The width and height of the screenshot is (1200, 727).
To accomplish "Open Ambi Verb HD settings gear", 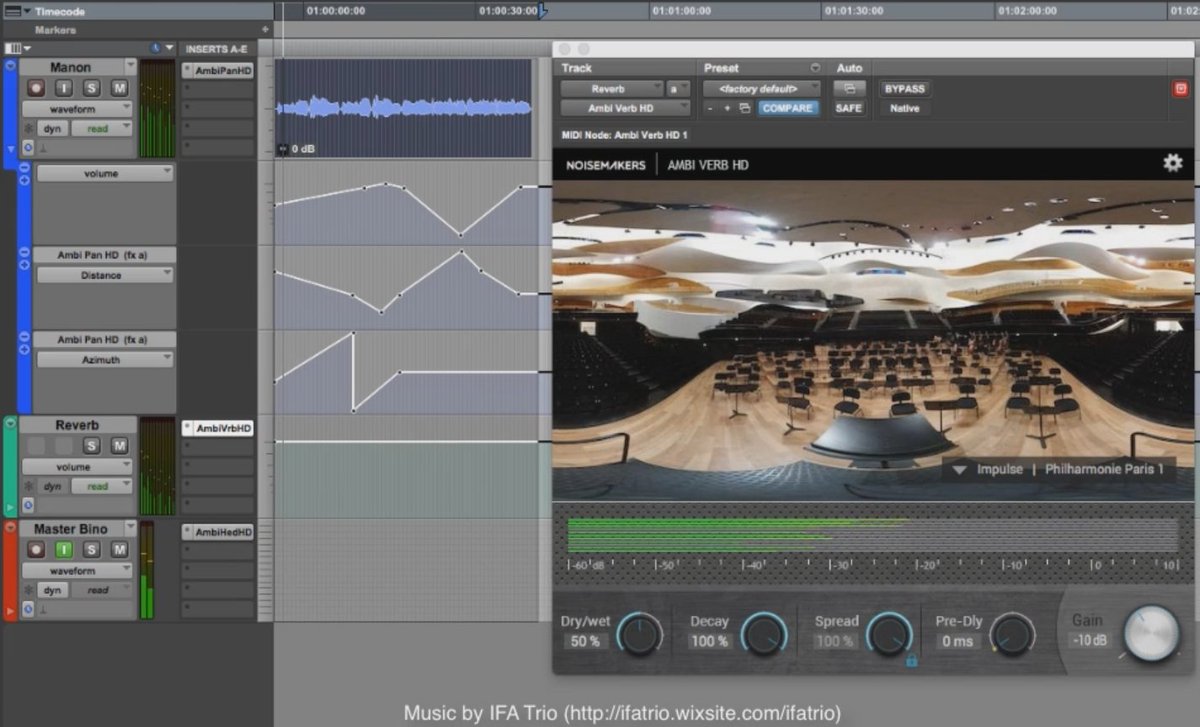I will 1172,163.
